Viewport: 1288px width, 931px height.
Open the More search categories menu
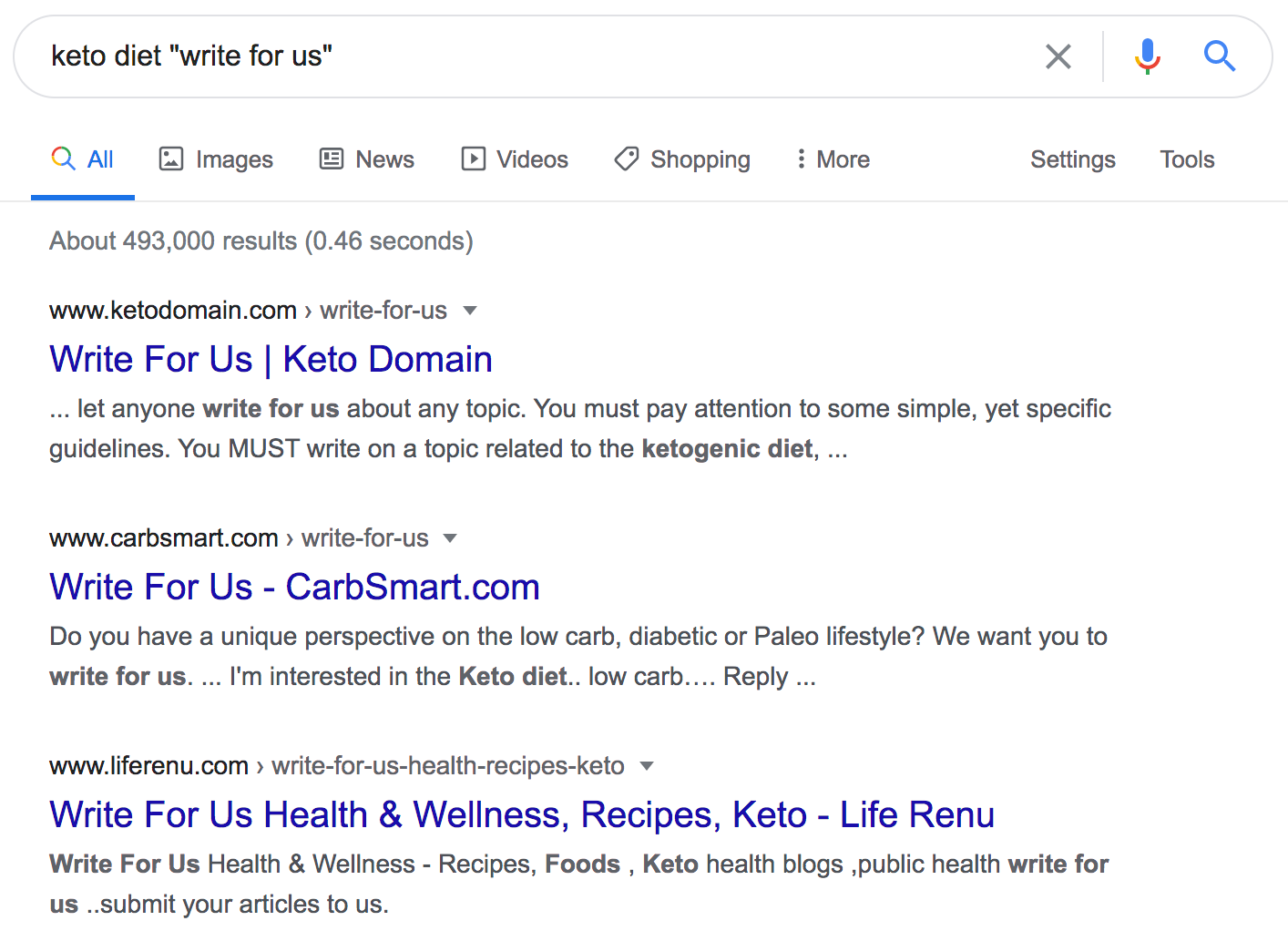pos(833,159)
